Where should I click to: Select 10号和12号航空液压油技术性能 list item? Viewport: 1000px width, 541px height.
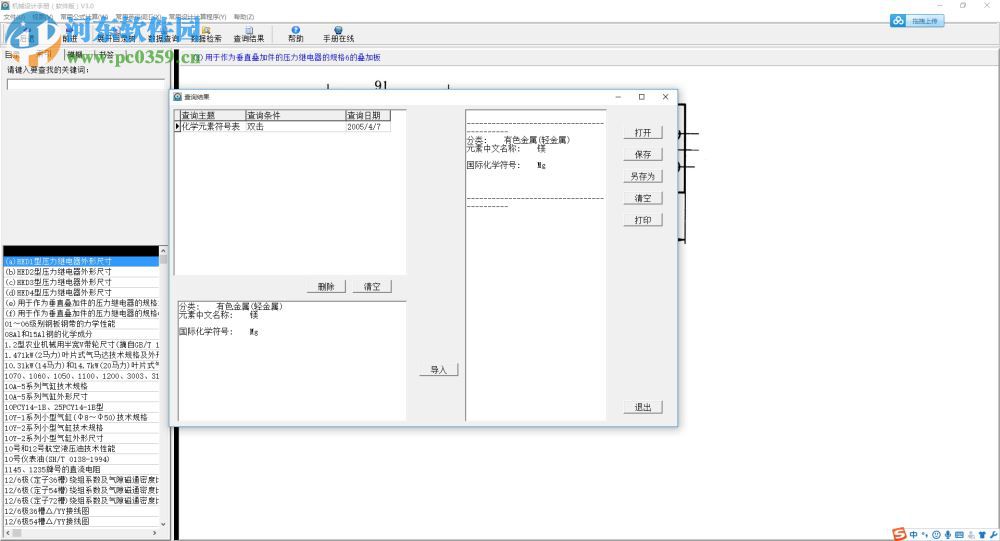tap(81, 448)
